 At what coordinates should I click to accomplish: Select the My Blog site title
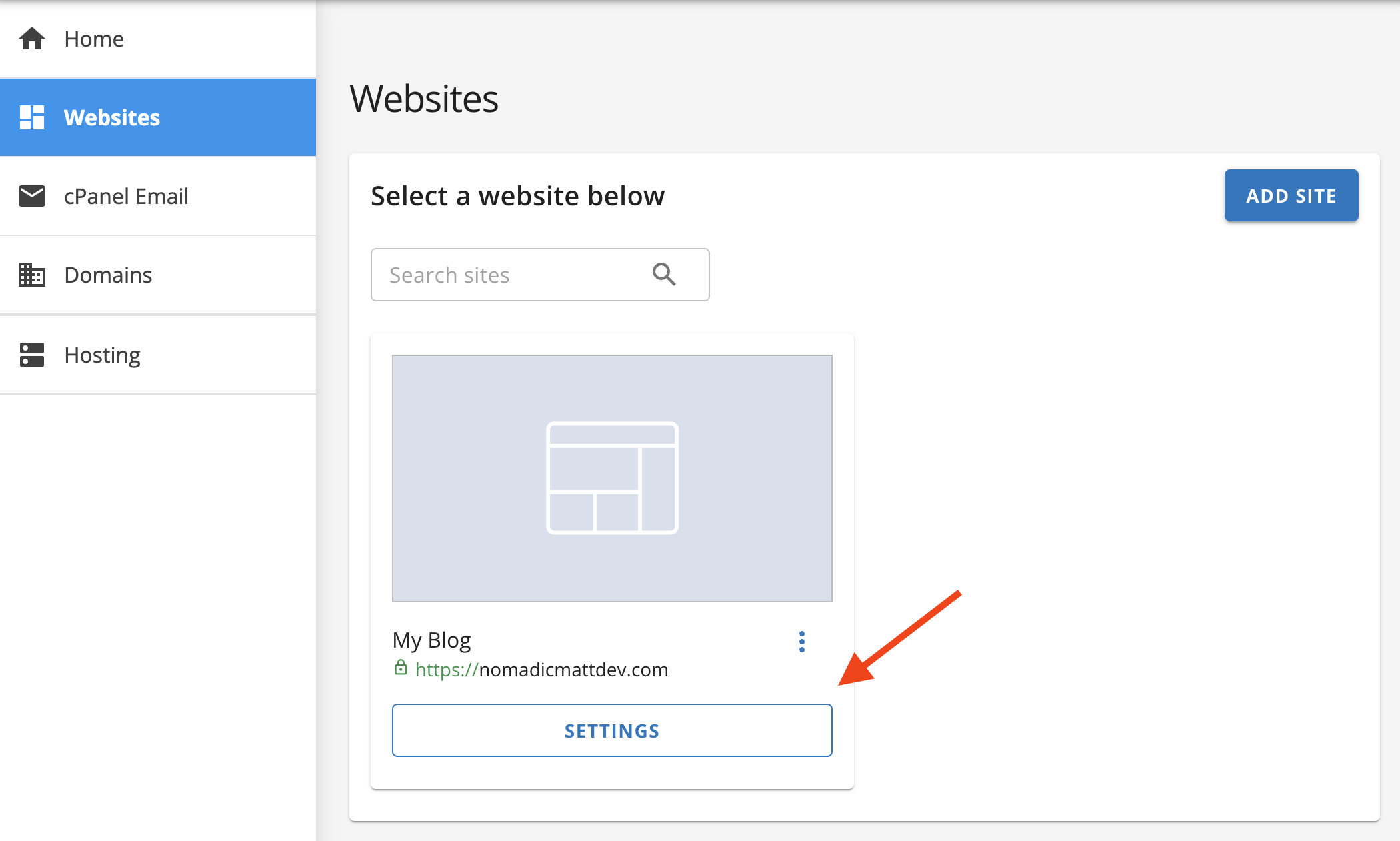point(431,640)
